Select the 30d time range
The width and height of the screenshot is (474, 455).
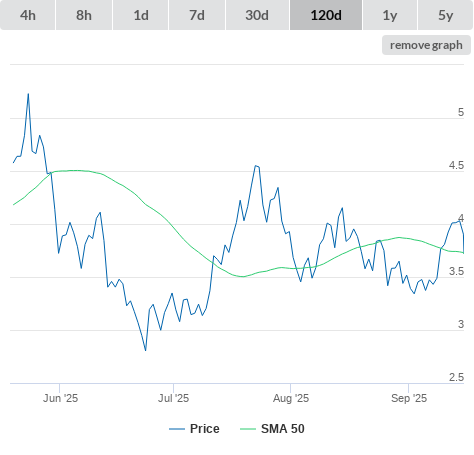257,15
